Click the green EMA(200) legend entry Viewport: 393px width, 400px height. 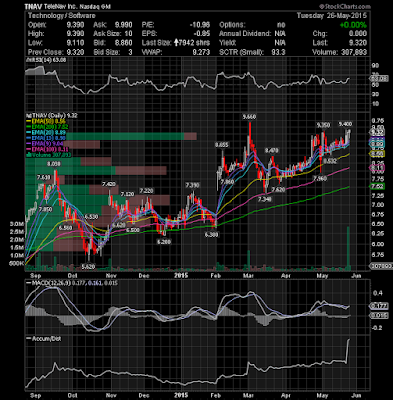[x=48, y=127]
